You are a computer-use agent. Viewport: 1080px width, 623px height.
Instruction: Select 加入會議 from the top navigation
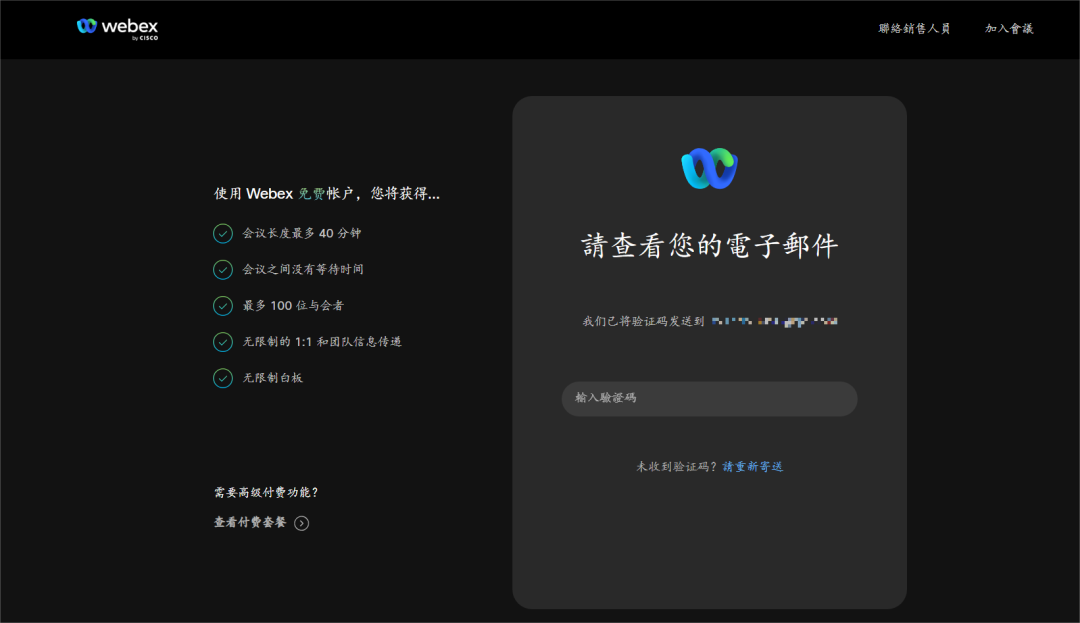[x=1007, y=29]
